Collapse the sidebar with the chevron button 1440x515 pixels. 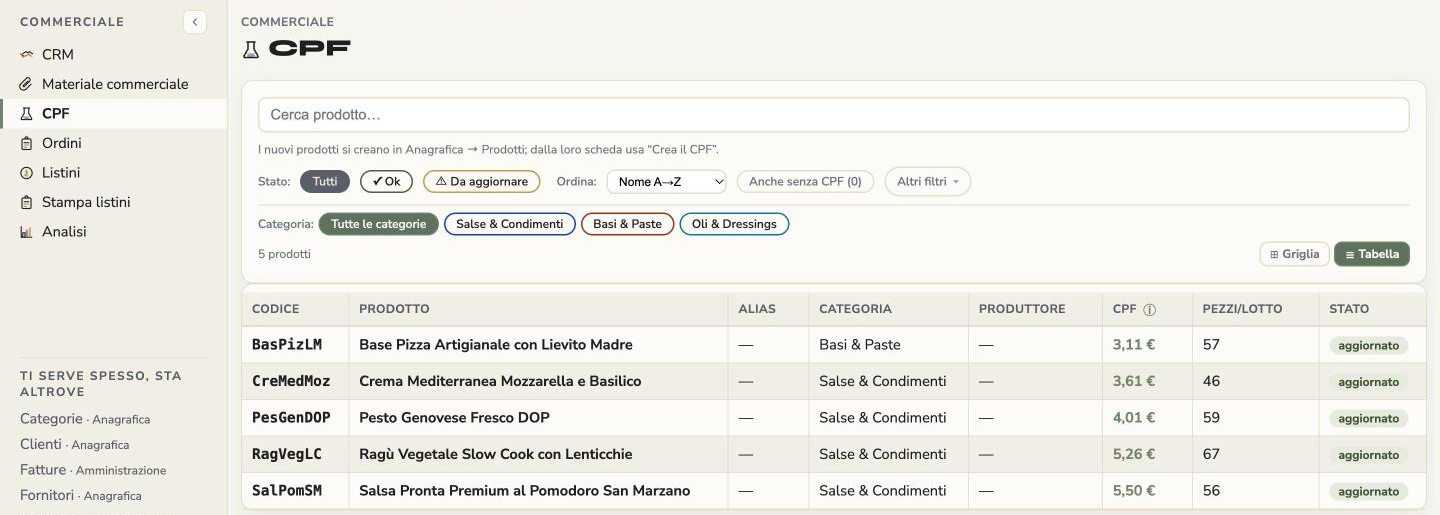point(195,22)
